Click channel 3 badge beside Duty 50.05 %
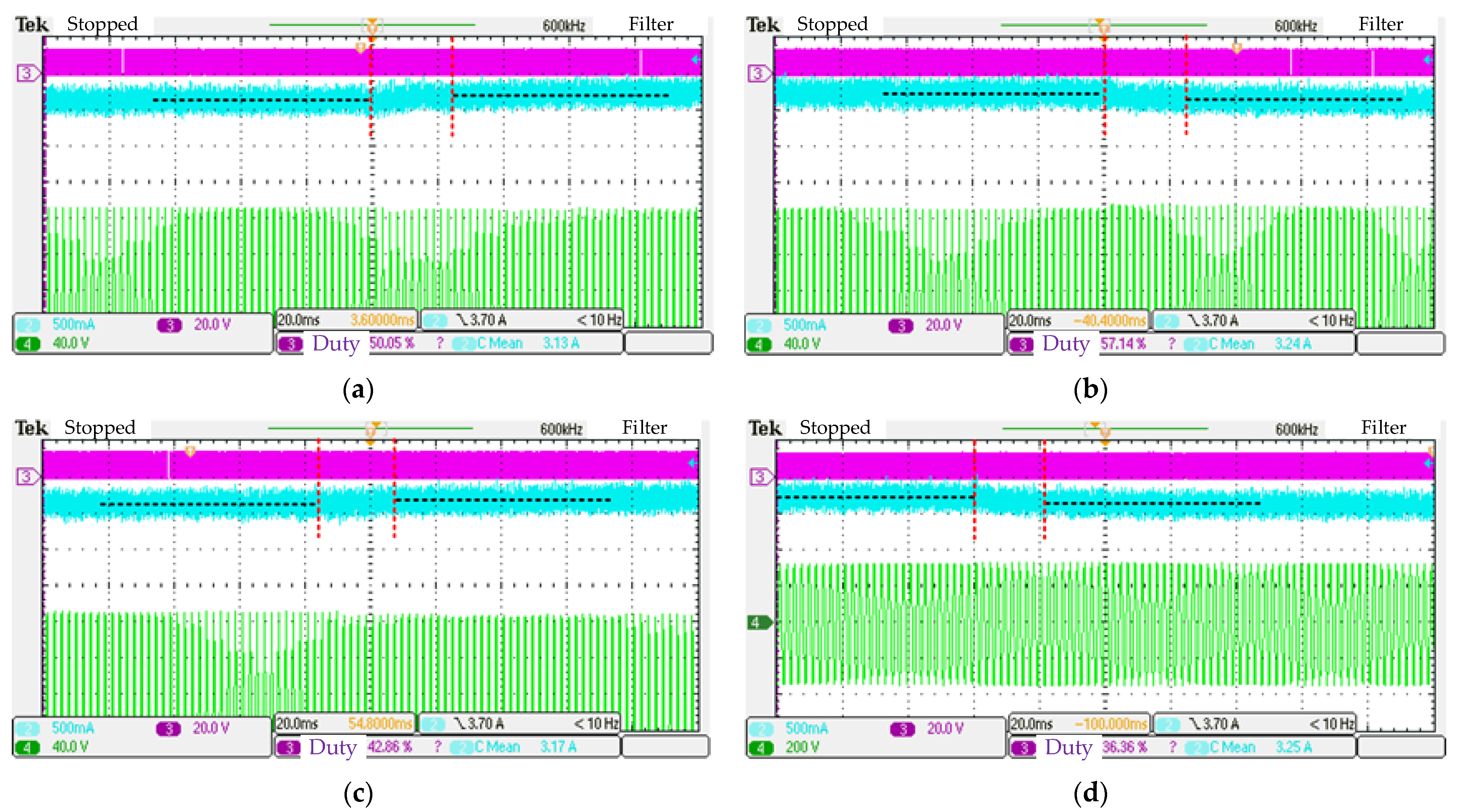The width and height of the screenshot is (1457, 812). [291, 344]
